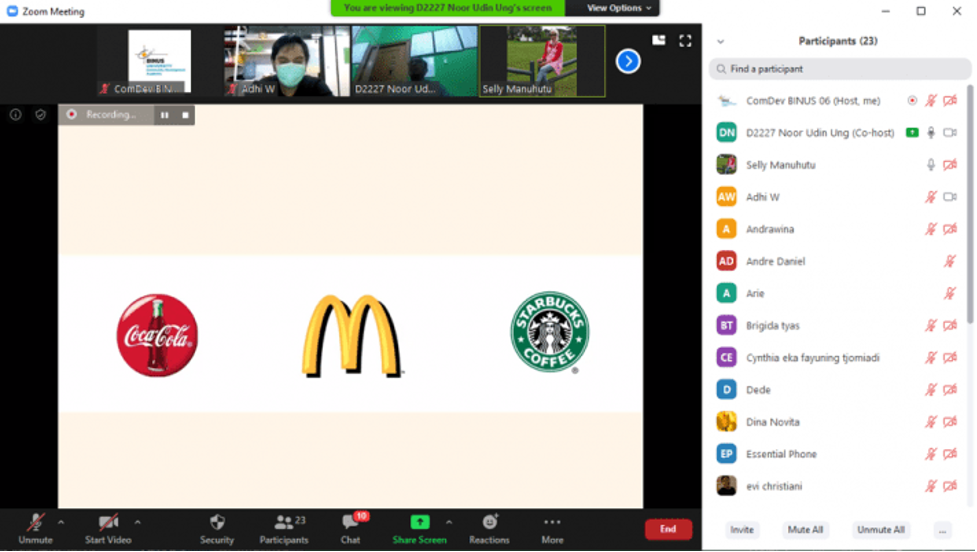Click Essential Phone muted microphone icon

(931, 454)
